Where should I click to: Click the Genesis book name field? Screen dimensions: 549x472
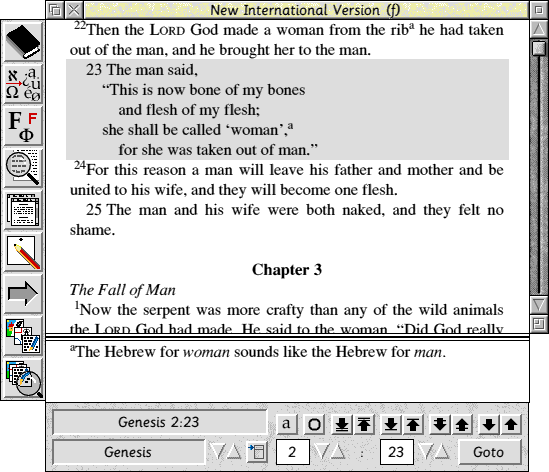[x=128, y=452]
